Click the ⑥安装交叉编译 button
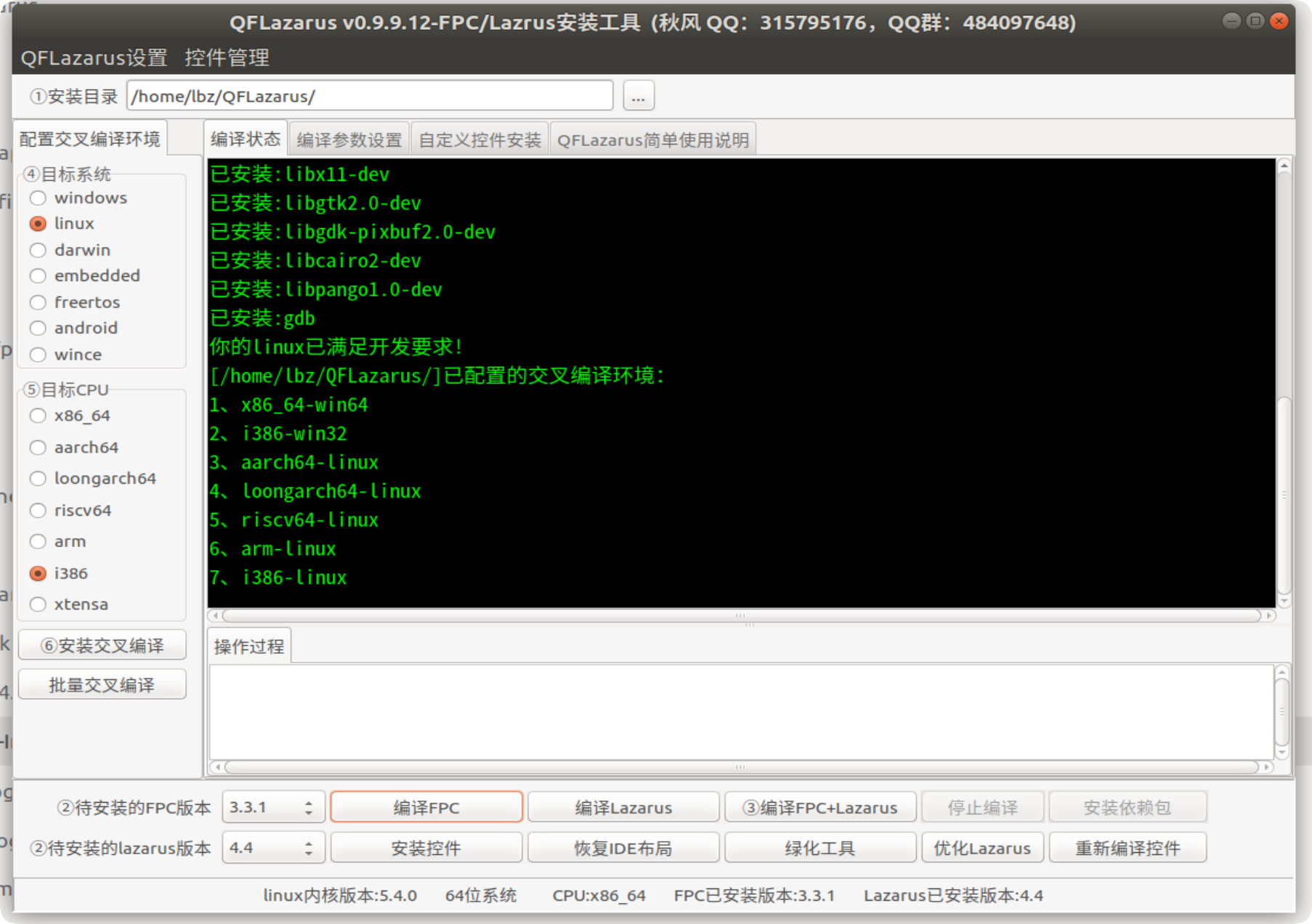 (102, 645)
